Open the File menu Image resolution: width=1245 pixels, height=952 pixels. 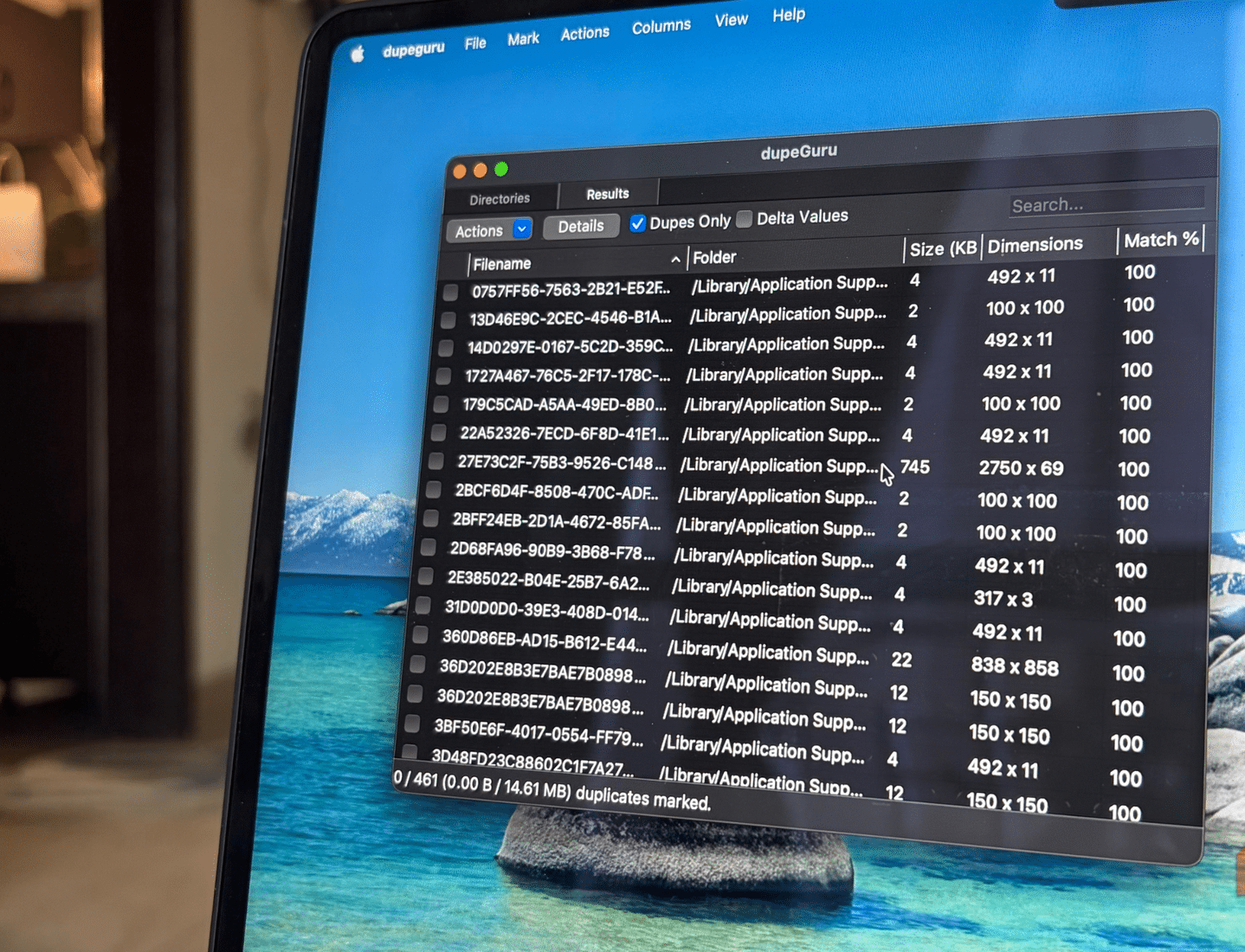pyautogui.click(x=475, y=43)
